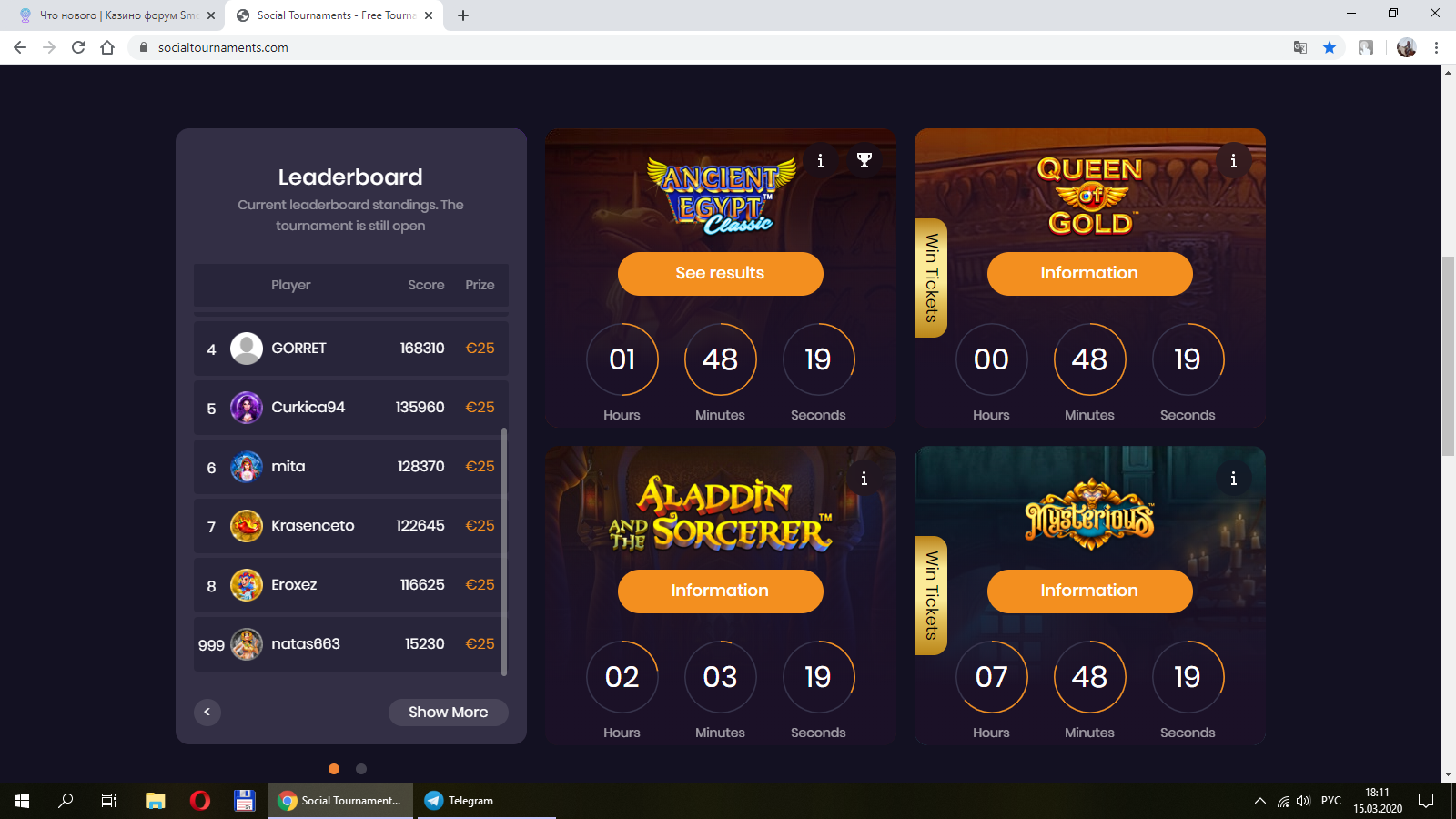
Task: Select the second carousel page dot
Action: [x=361, y=769]
